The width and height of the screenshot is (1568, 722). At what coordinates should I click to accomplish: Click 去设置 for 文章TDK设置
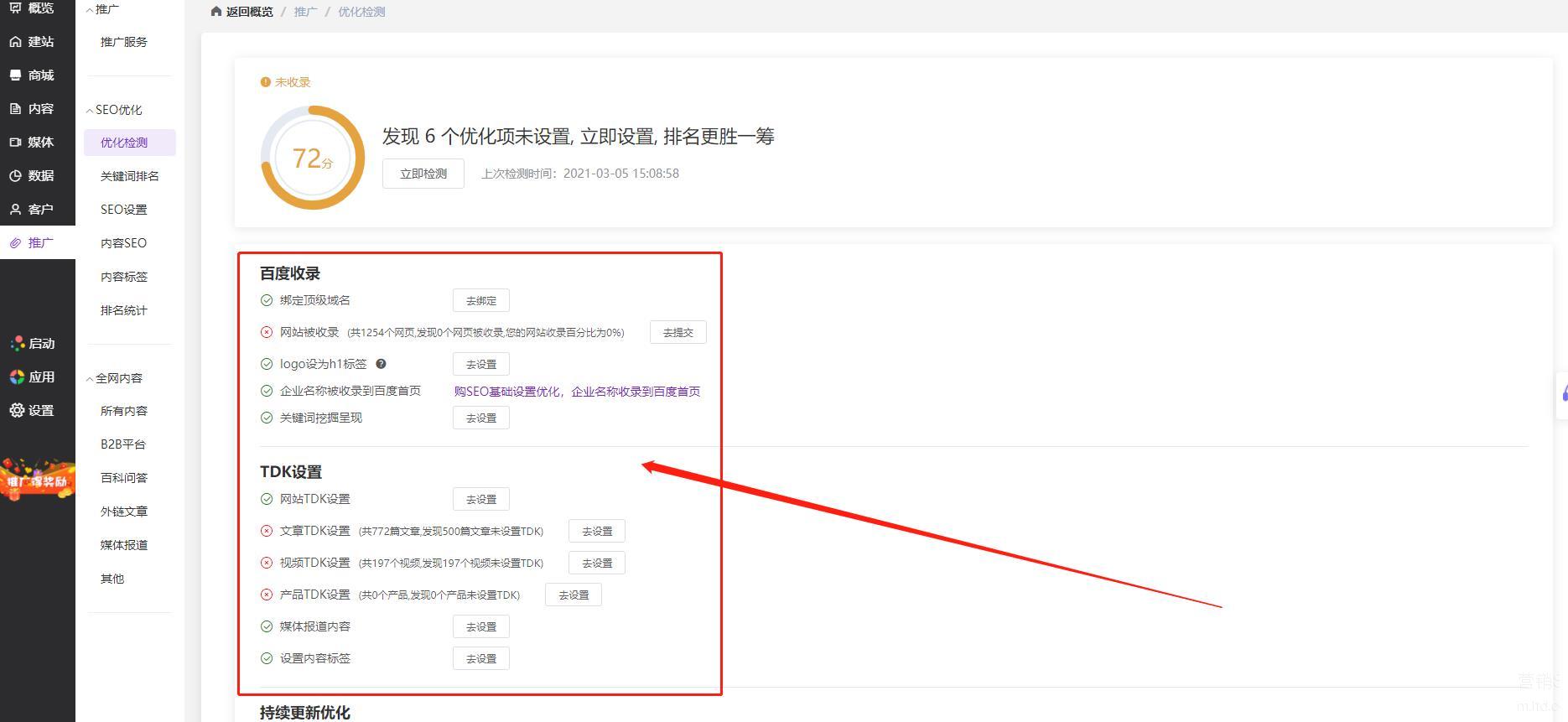point(596,532)
